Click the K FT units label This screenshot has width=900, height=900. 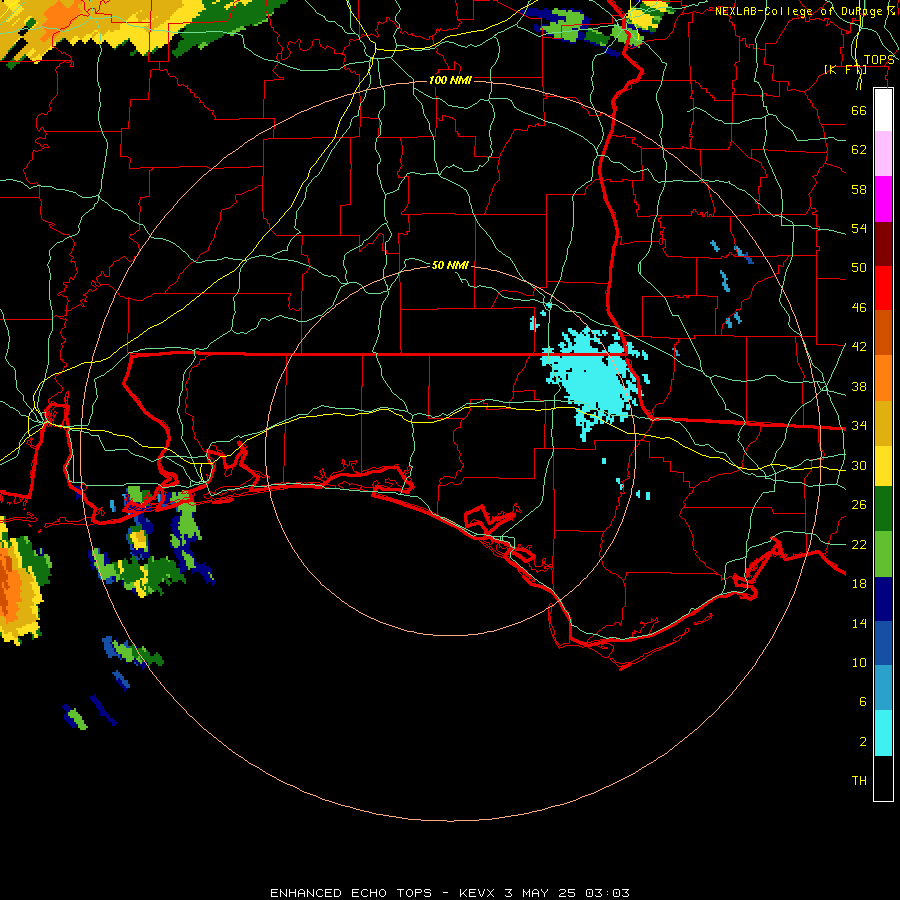click(x=845, y=70)
